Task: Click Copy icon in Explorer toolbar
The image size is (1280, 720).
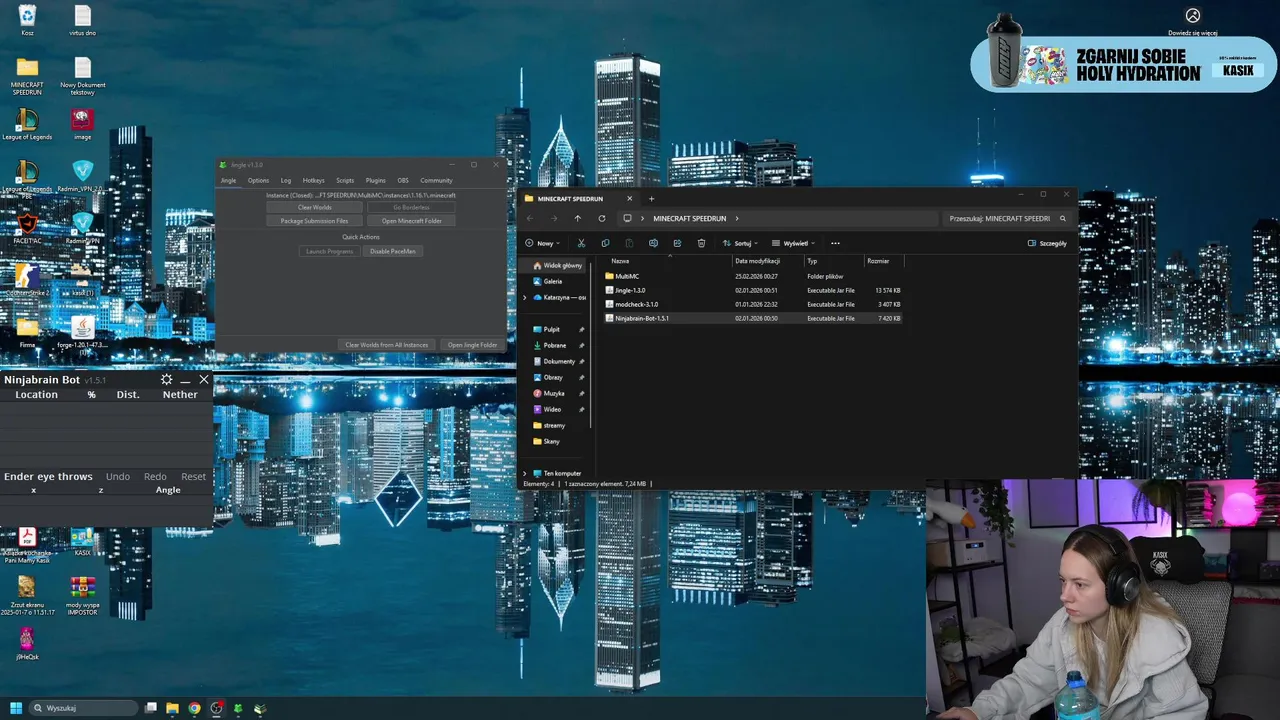Action: pyautogui.click(x=605, y=243)
